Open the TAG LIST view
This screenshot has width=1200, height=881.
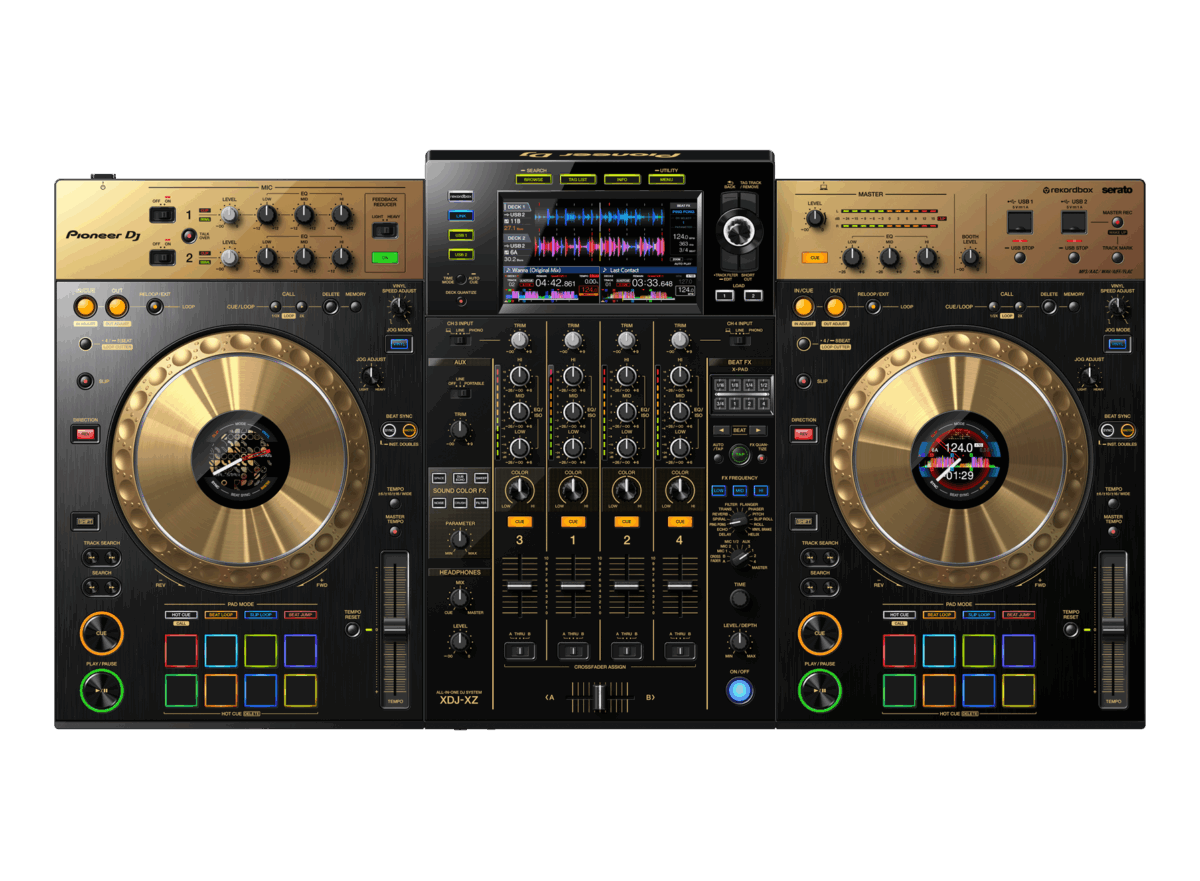[x=577, y=179]
